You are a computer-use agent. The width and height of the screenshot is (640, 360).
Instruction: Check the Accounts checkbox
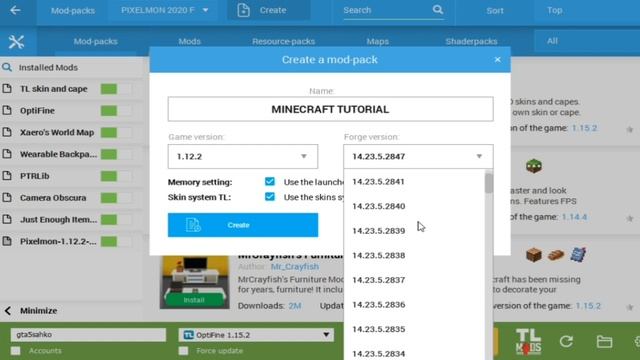click(16, 351)
